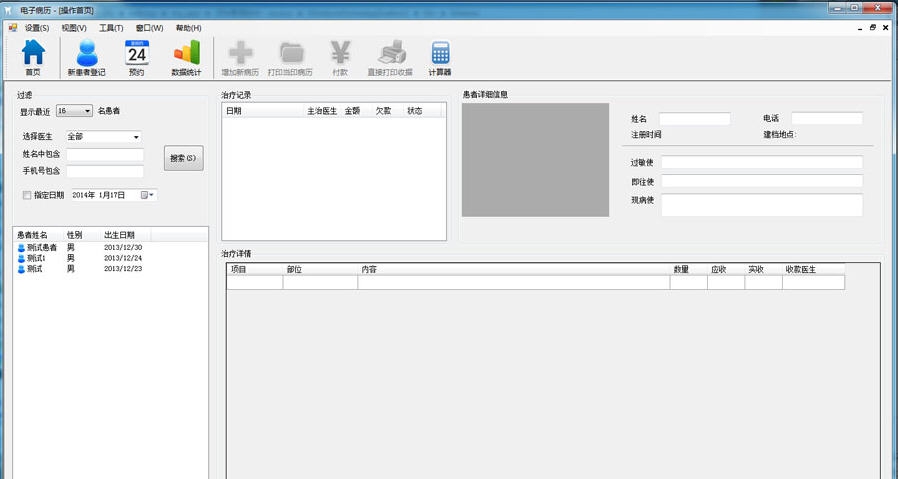Focus the 手机号包含 phone filter field
This screenshot has width=898, height=479.
click(x=105, y=171)
